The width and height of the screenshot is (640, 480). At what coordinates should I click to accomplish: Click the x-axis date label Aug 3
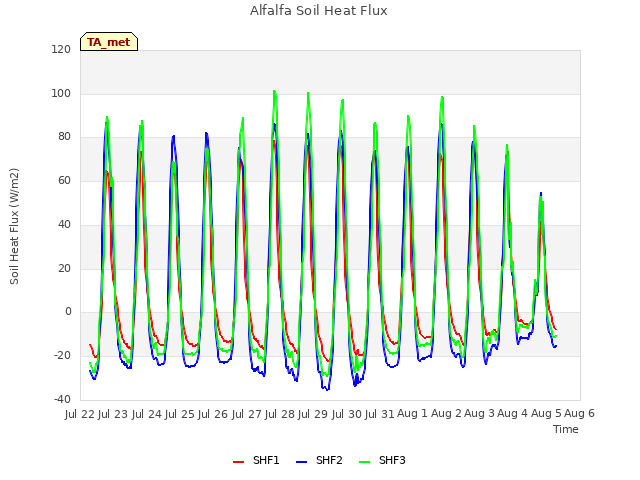[x=479, y=414]
